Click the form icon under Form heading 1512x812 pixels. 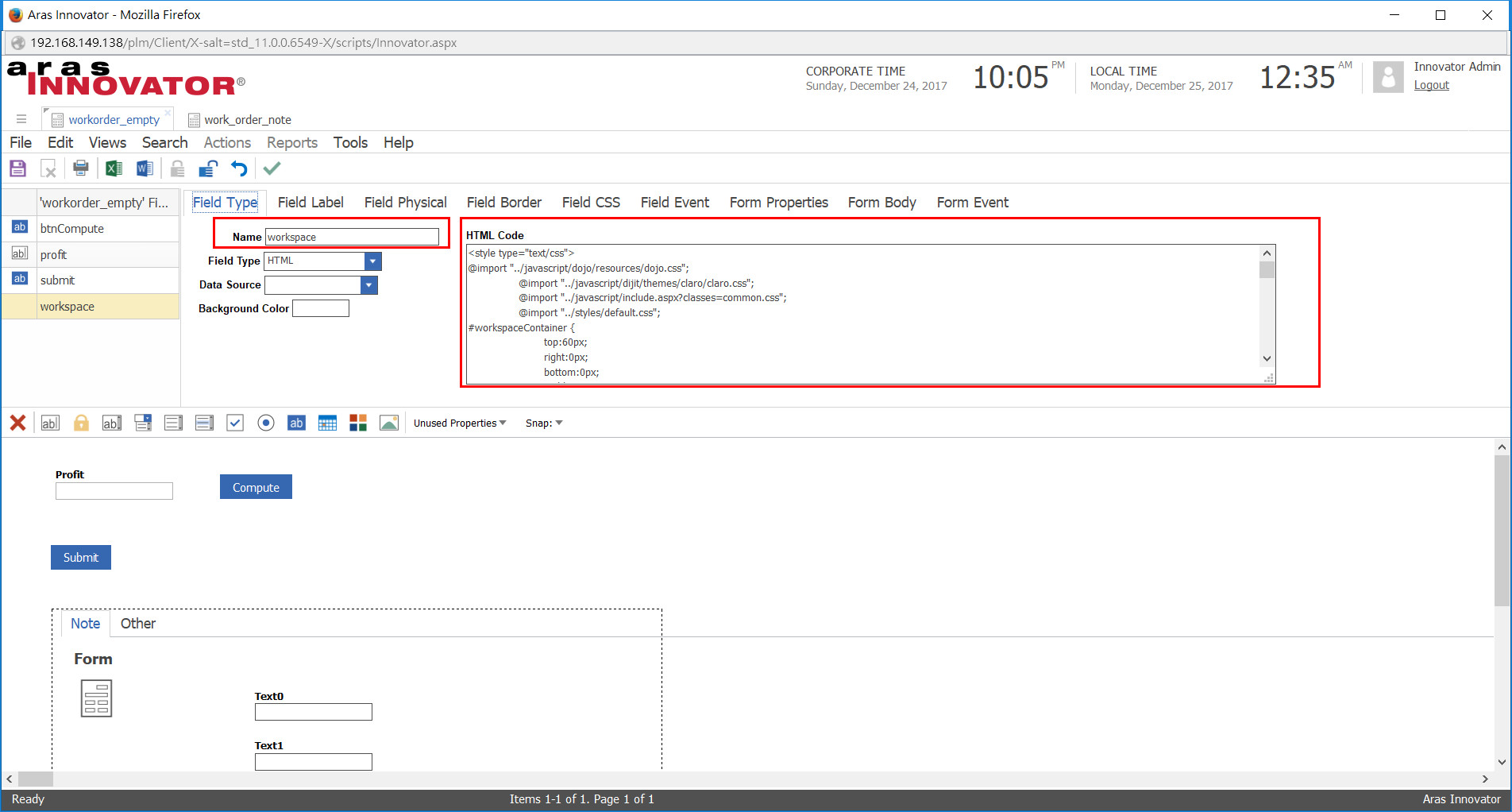pyautogui.click(x=96, y=698)
